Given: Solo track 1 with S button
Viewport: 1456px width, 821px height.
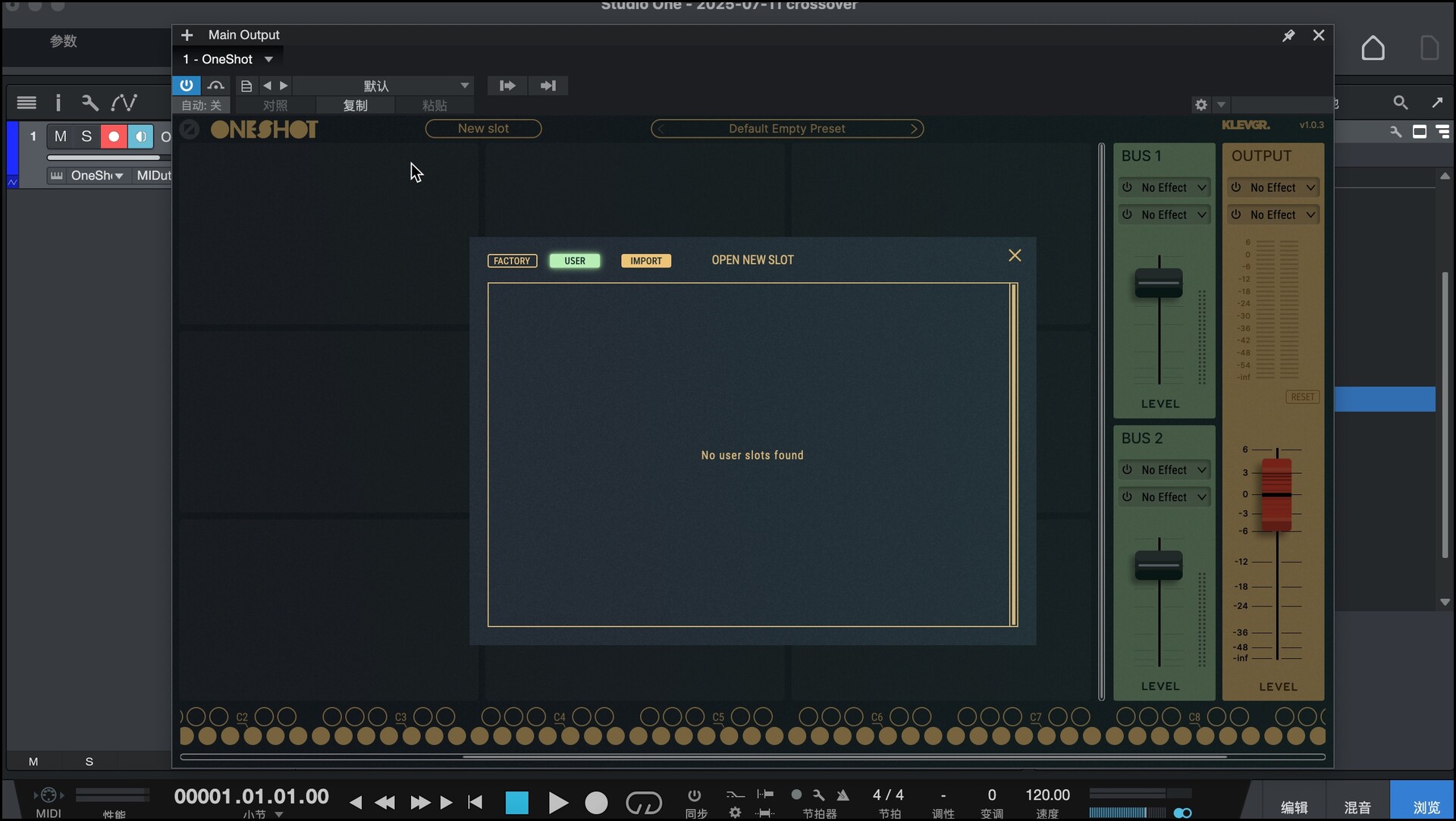Looking at the screenshot, I should (86, 136).
